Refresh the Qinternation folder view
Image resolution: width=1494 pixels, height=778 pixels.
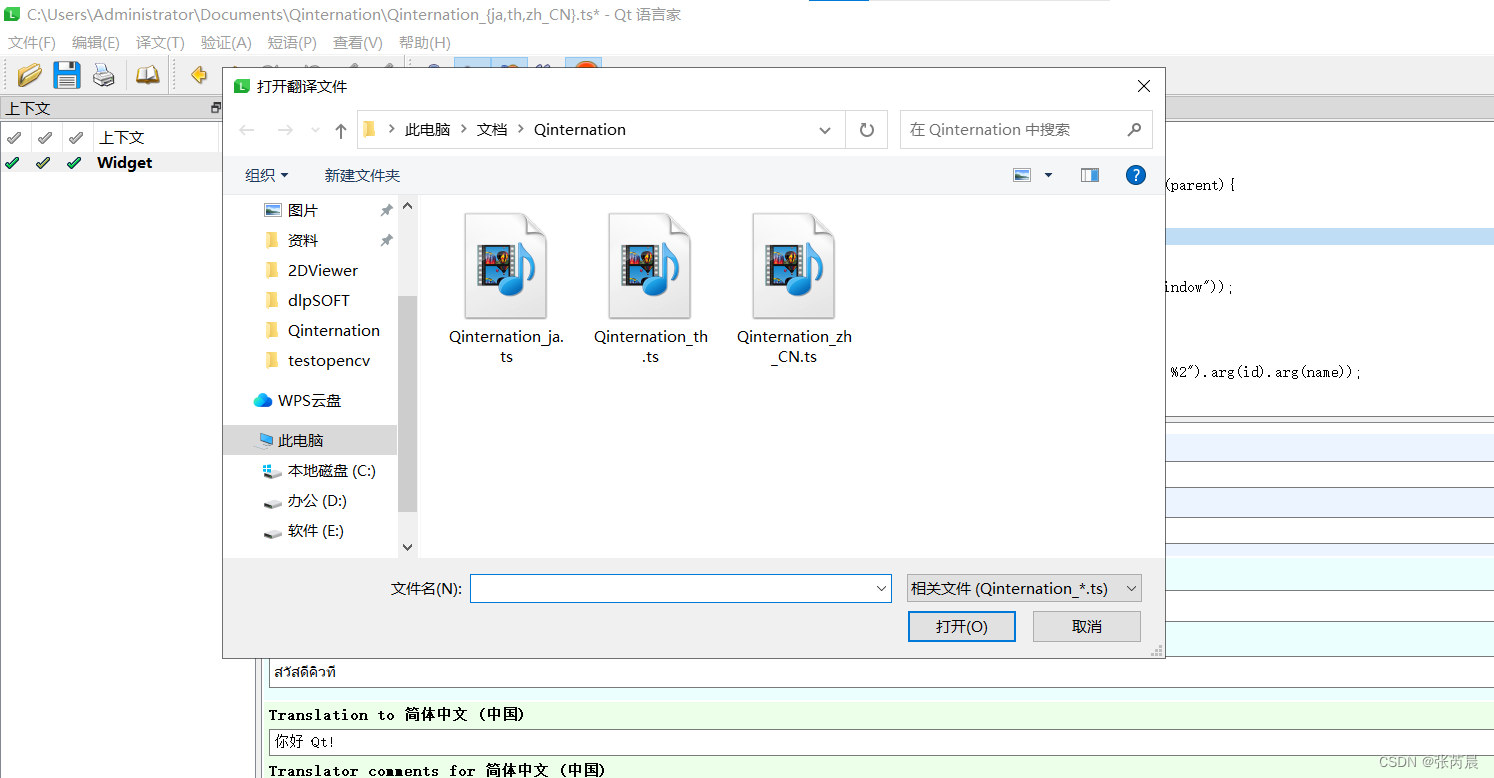pyautogui.click(x=867, y=130)
